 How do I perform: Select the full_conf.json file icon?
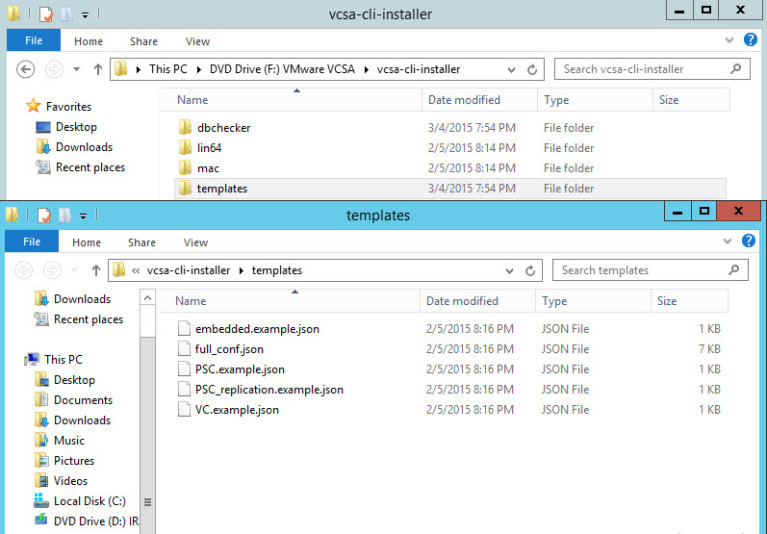click(183, 349)
